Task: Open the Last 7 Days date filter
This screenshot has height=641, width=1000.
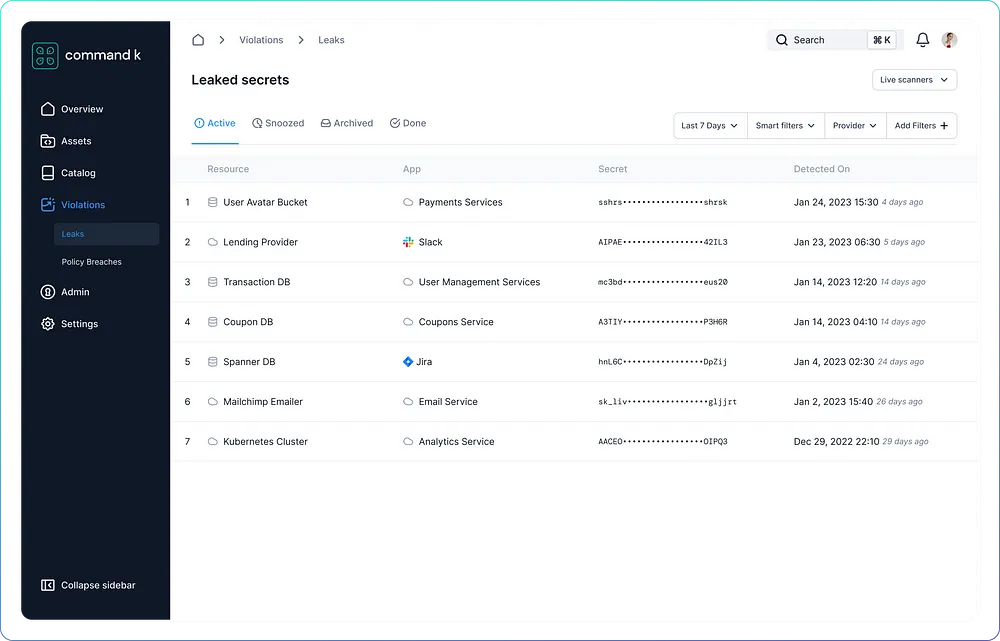Action: [x=710, y=126]
